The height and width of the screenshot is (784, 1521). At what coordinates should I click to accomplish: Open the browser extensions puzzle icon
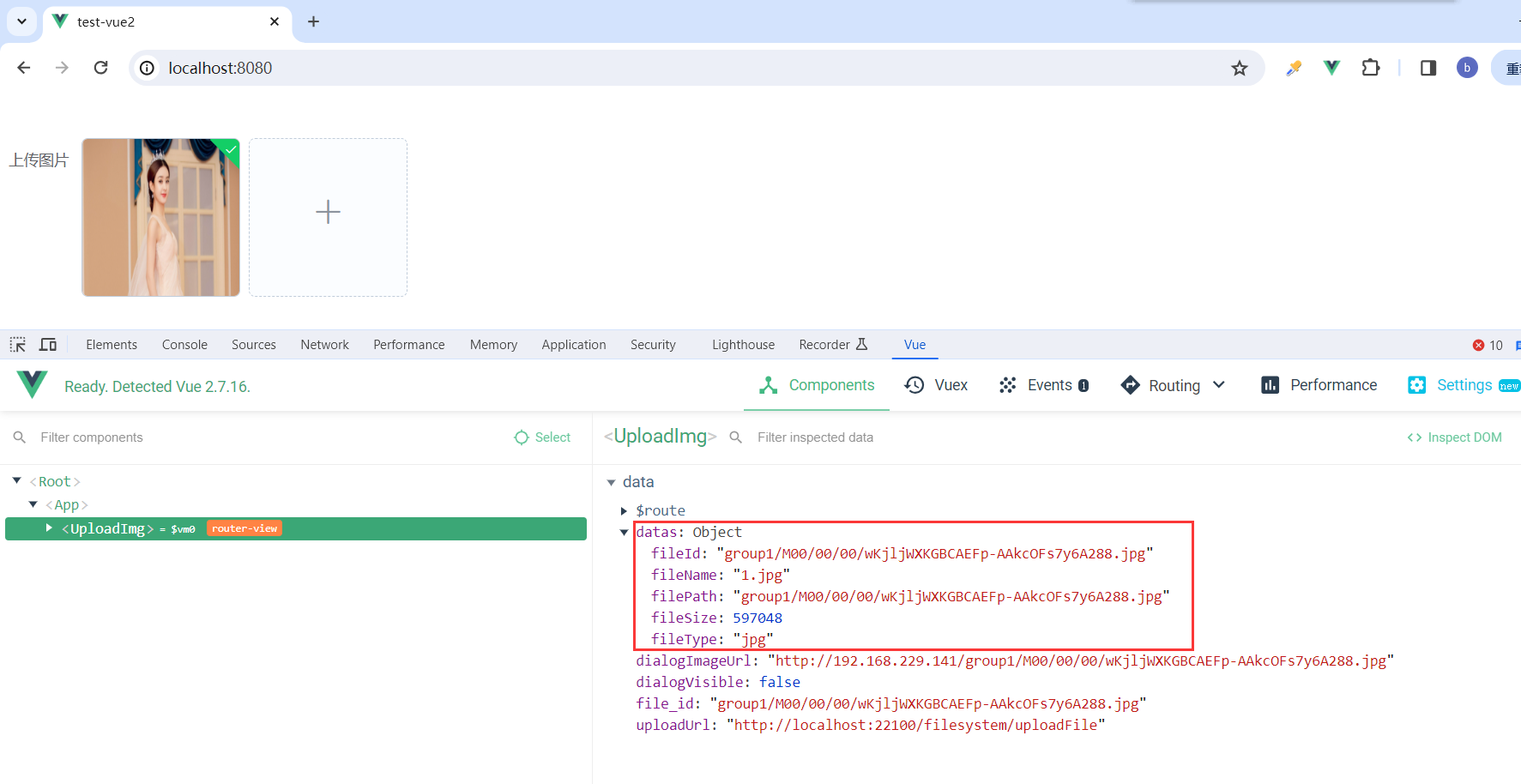coord(1370,68)
